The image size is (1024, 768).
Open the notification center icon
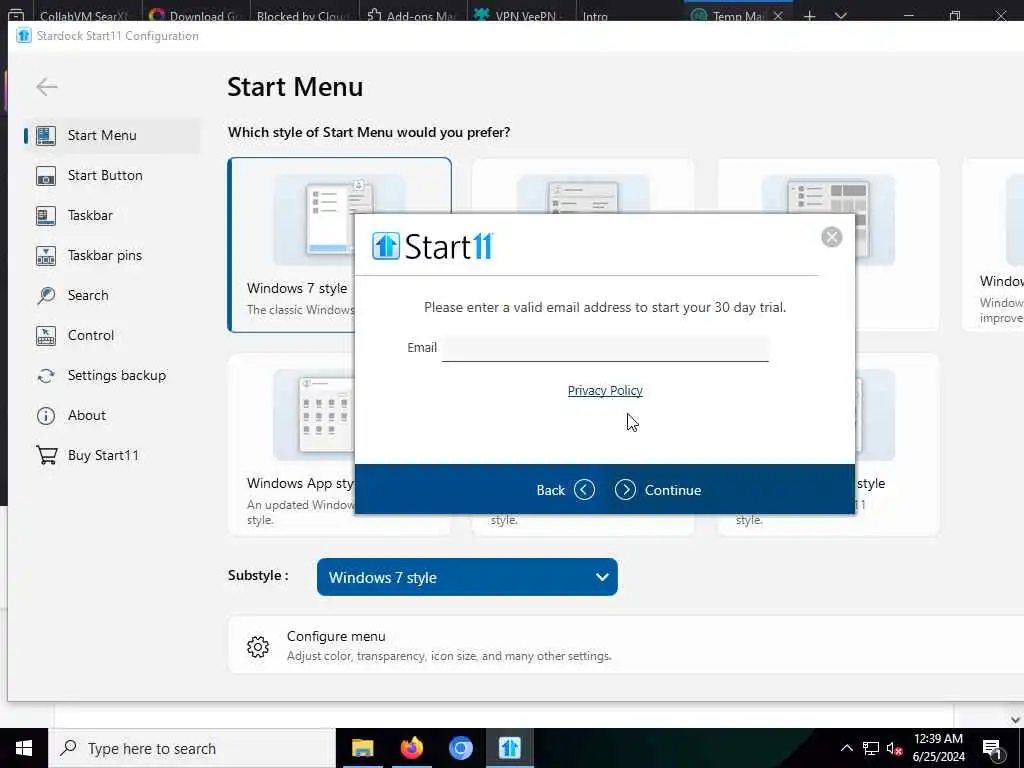pos(992,749)
